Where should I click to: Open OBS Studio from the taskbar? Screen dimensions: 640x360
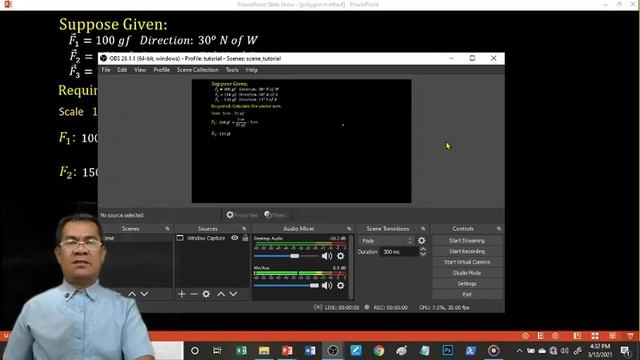[333, 351]
